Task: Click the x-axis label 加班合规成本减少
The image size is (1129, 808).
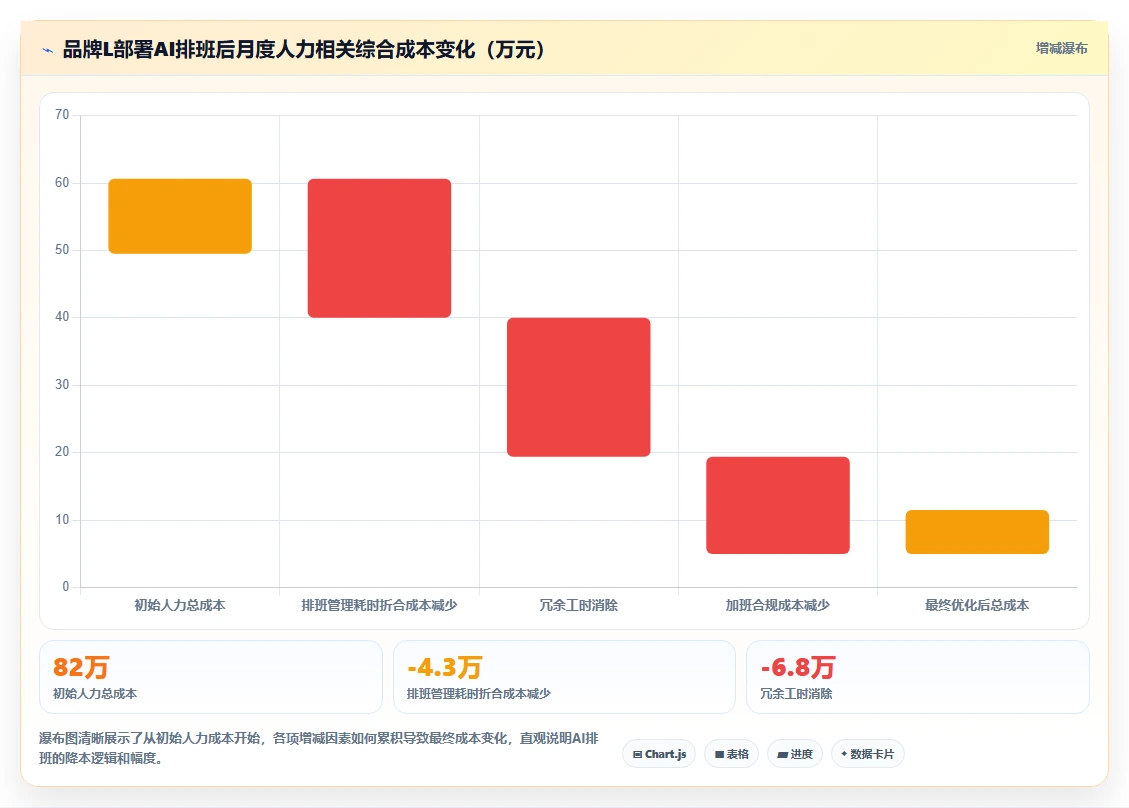Action: [x=778, y=605]
